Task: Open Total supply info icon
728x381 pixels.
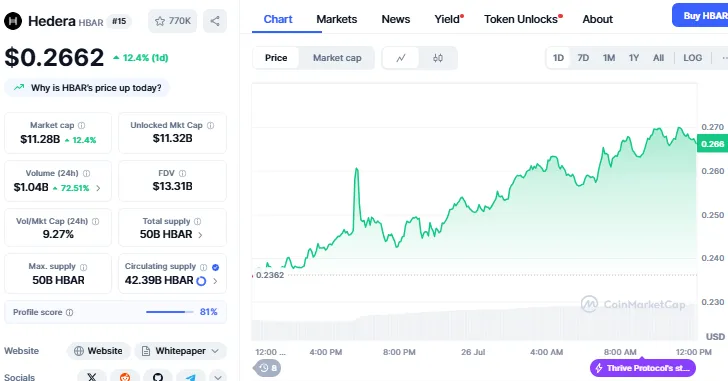Action: pyautogui.click(x=197, y=221)
